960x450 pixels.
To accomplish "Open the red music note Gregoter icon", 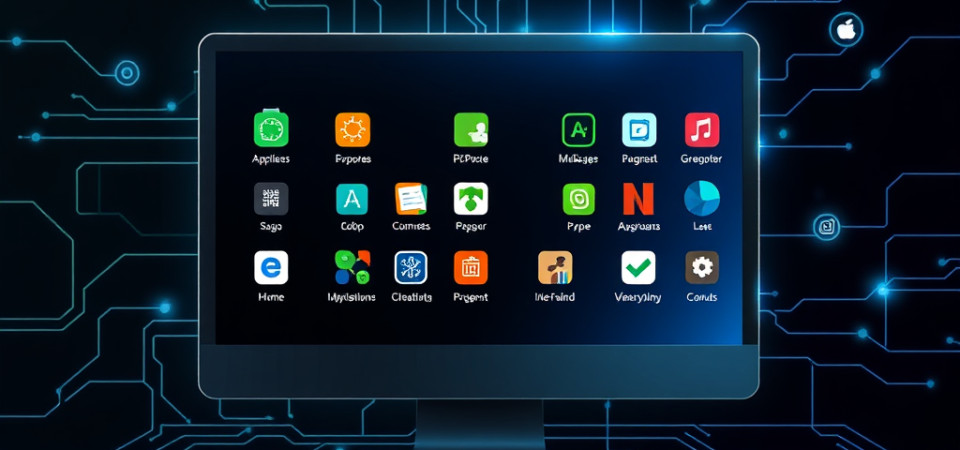I will tap(702, 130).
